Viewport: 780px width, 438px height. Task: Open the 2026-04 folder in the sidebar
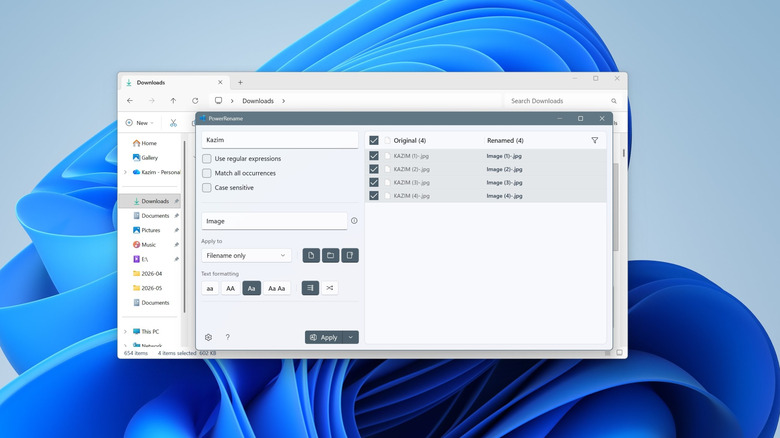[147, 273]
